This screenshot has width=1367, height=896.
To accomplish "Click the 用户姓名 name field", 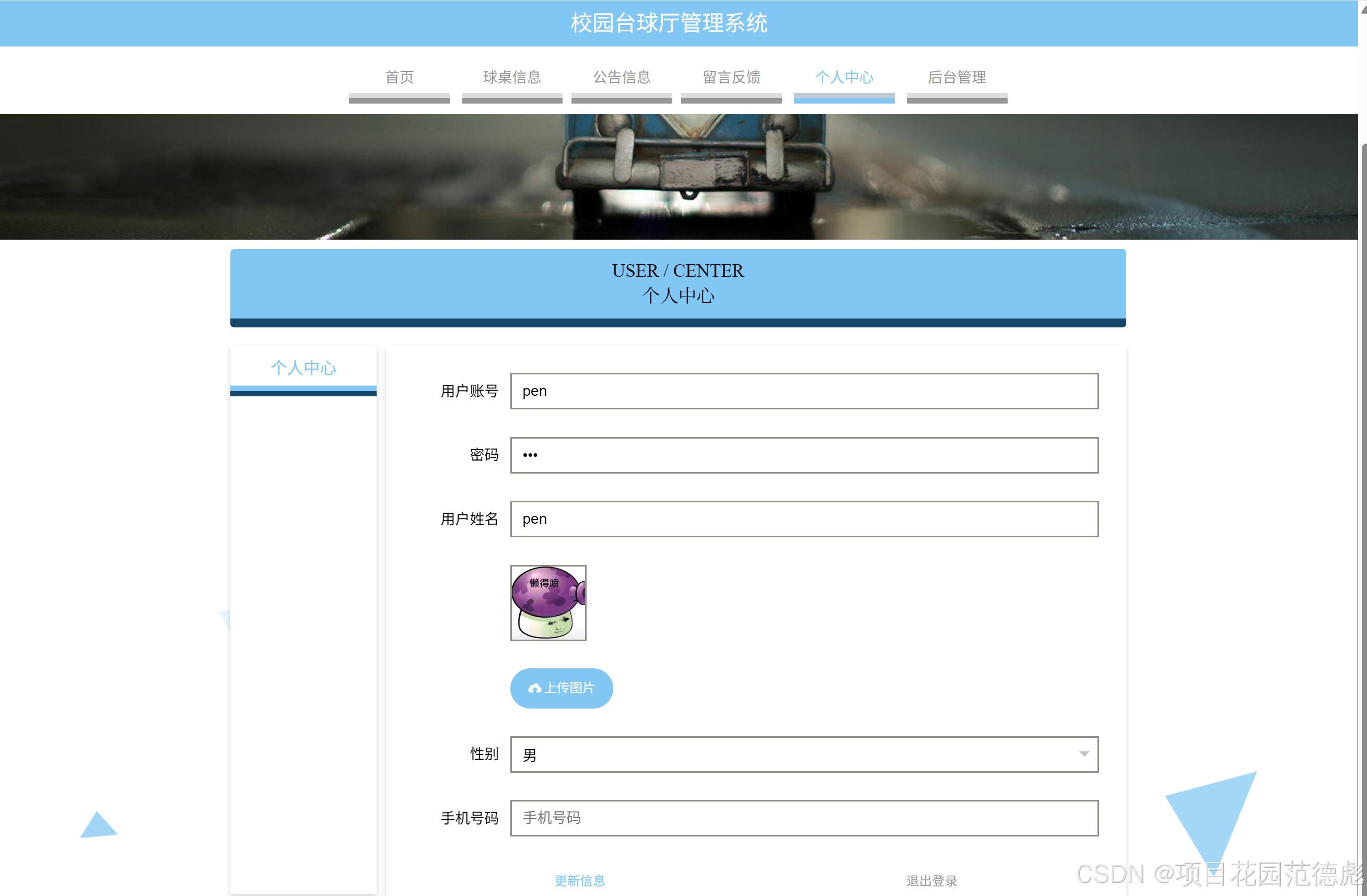I will point(803,519).
